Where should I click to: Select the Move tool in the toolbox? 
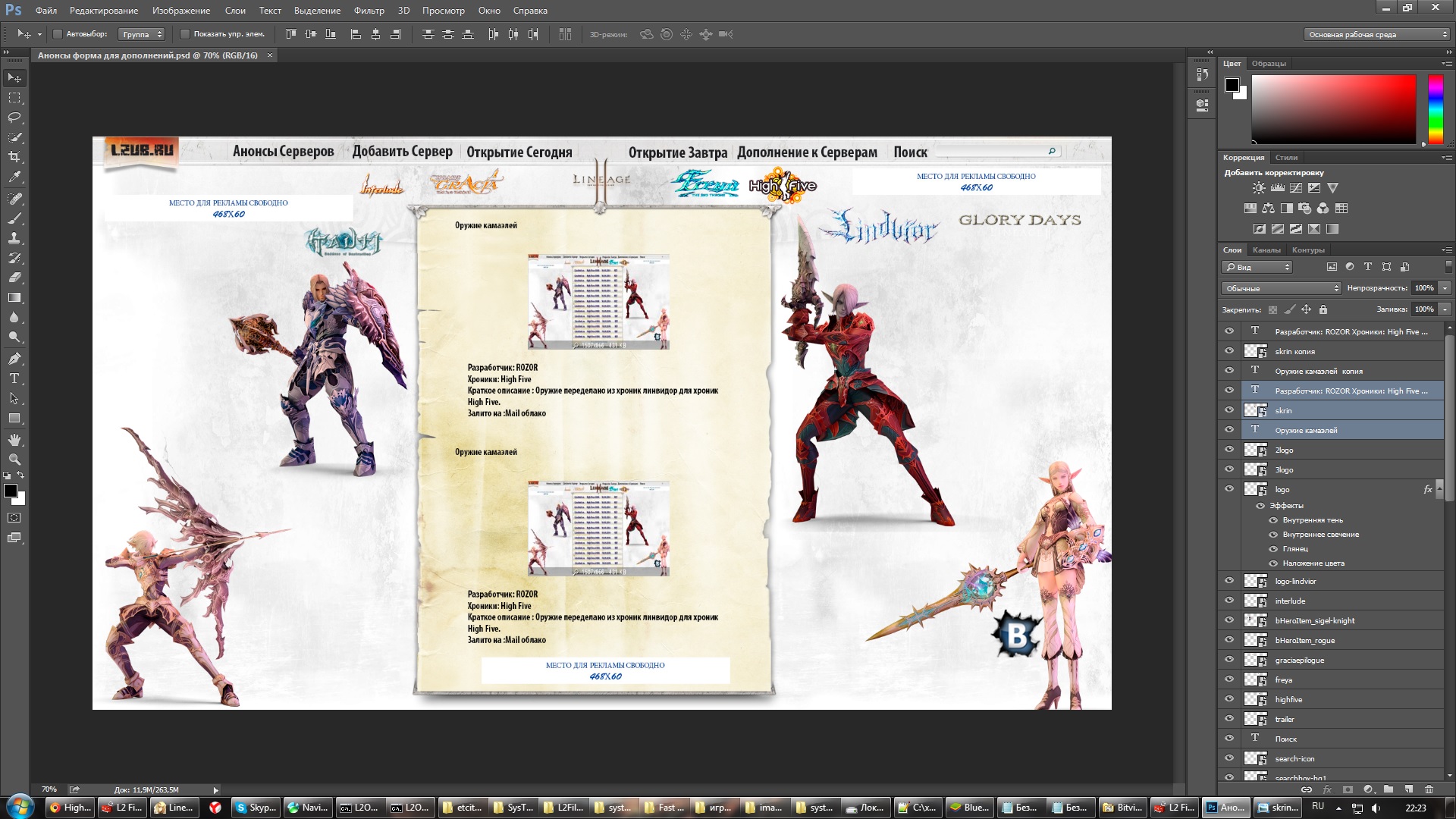click(14, 78)
